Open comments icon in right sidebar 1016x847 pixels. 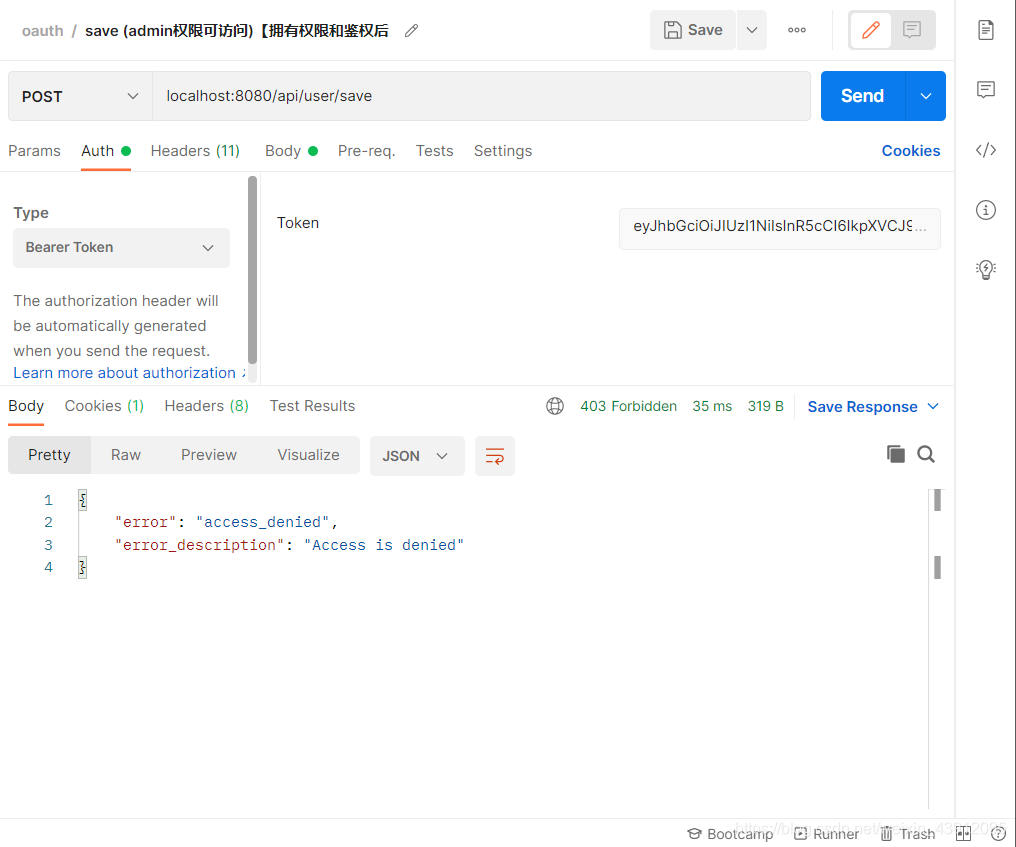pyautogui.click(x=986, y=89)
